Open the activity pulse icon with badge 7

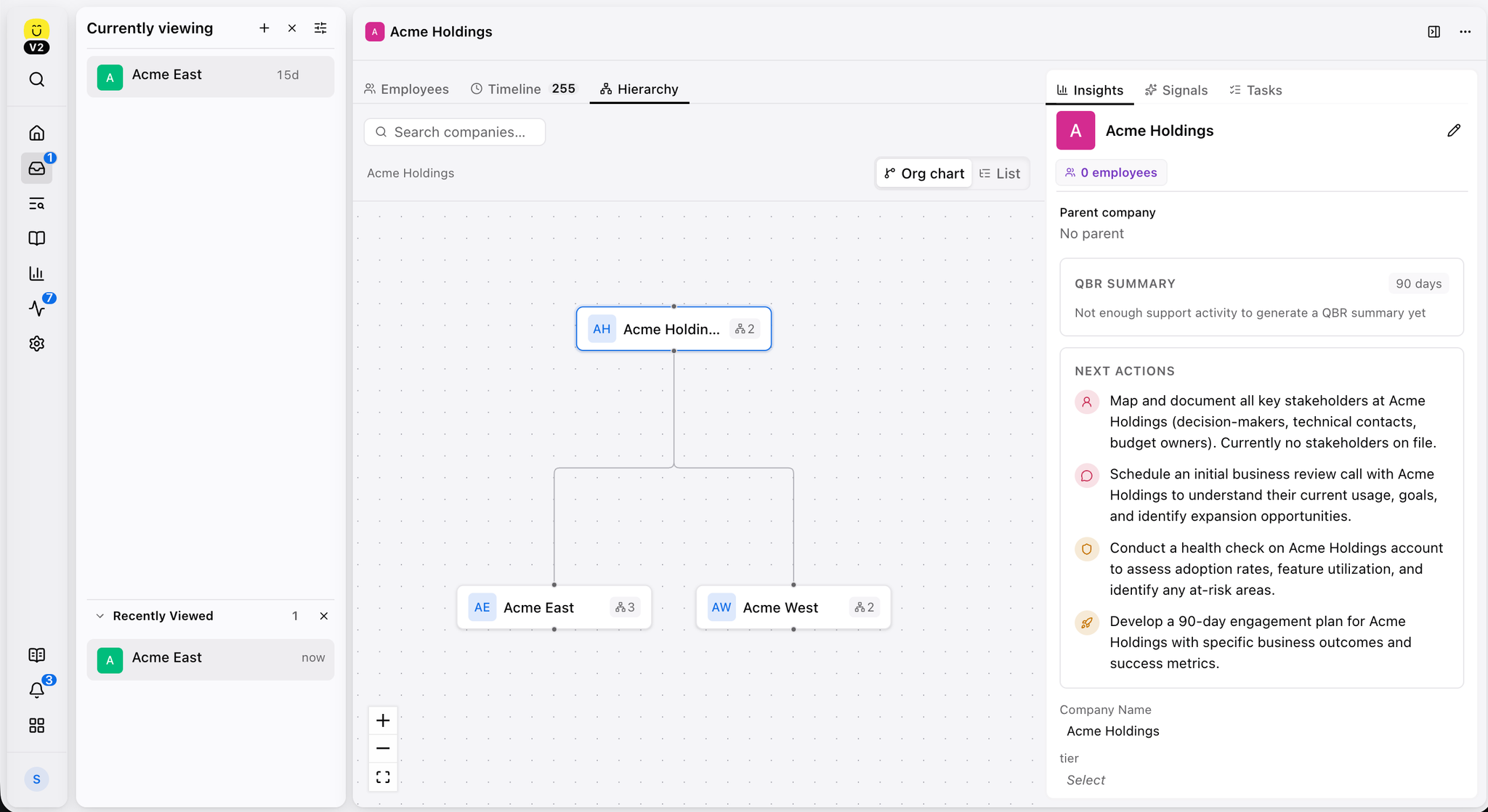click(x=37, y=309)
